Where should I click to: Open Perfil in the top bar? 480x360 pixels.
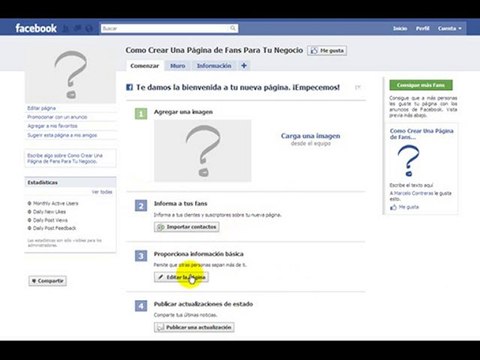422,29
